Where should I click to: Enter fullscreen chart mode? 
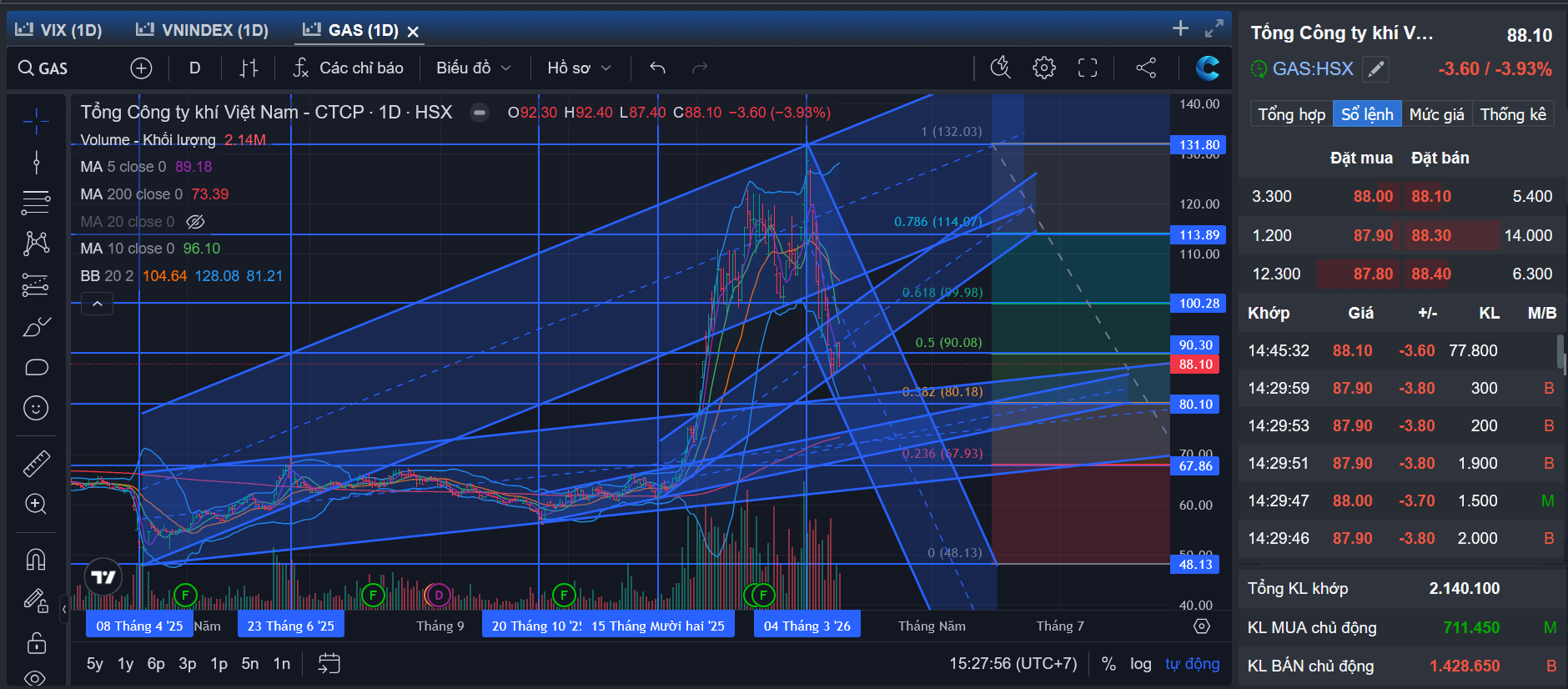click(x=1088, y=68)
